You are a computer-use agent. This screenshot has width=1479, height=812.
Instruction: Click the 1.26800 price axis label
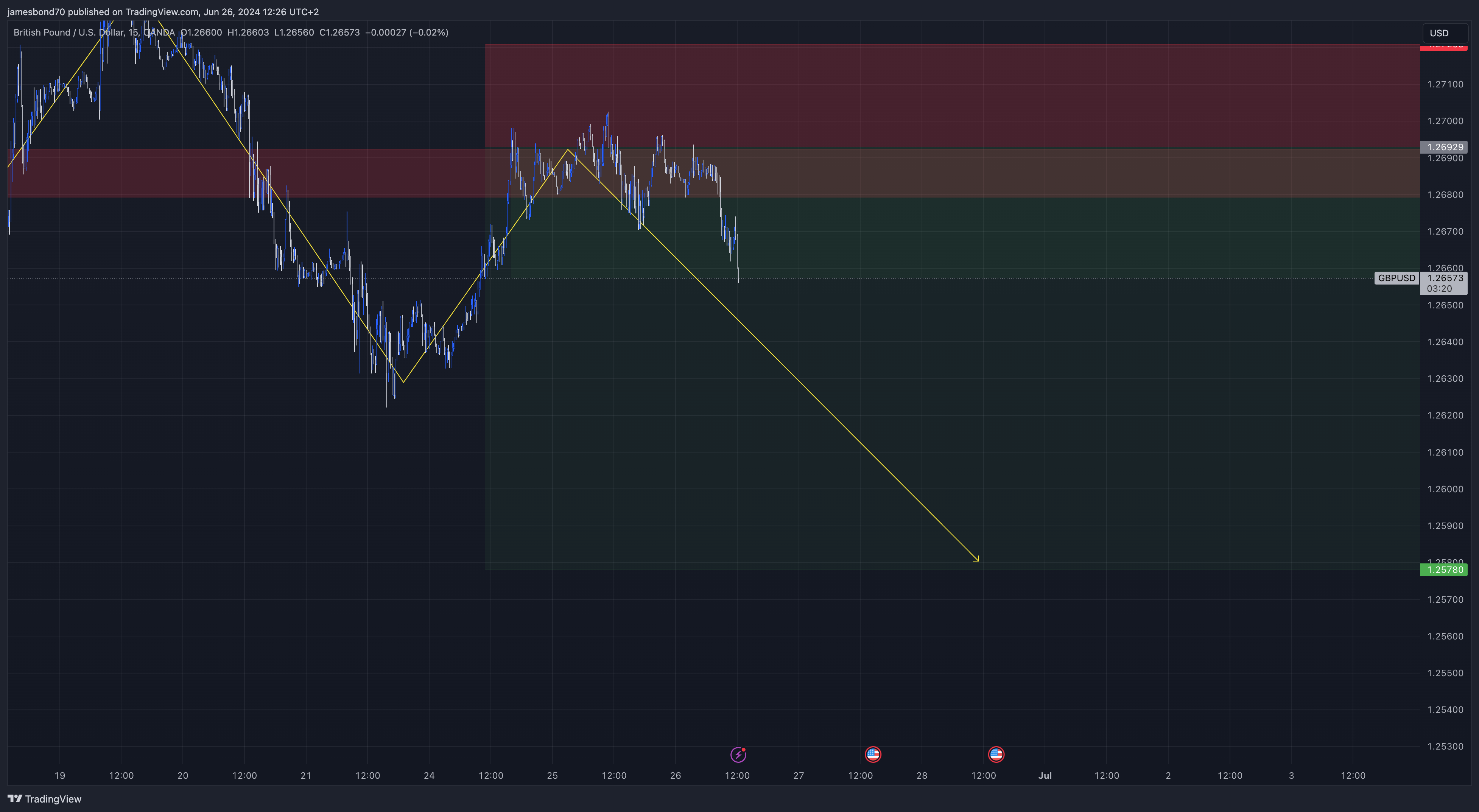coord(1445,194)
